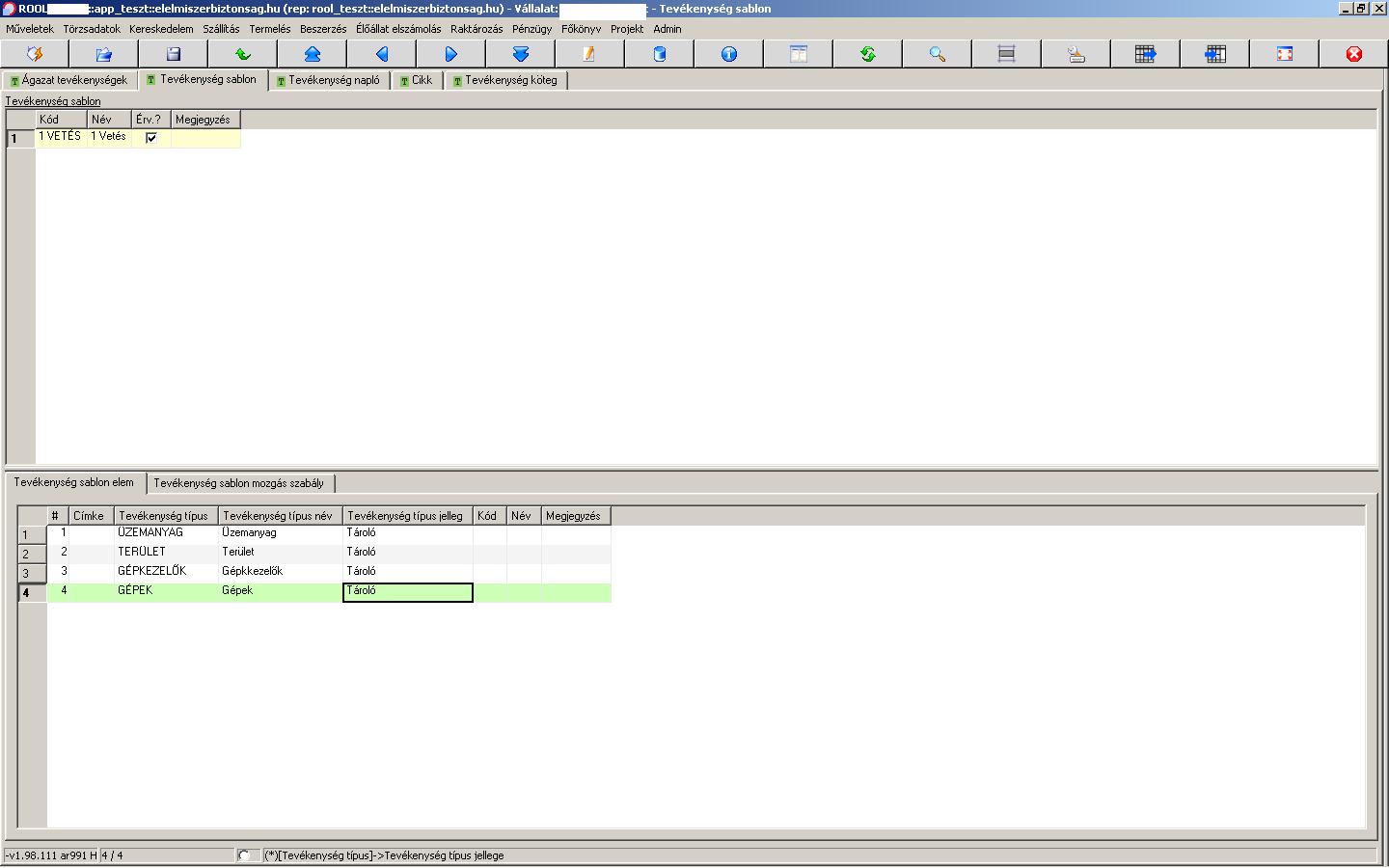Image resolution: width=1389 pixels, height=868 pixels.
Task: Switch to Tevékenység sablon mozgás szabály tab
Action: 239,483
